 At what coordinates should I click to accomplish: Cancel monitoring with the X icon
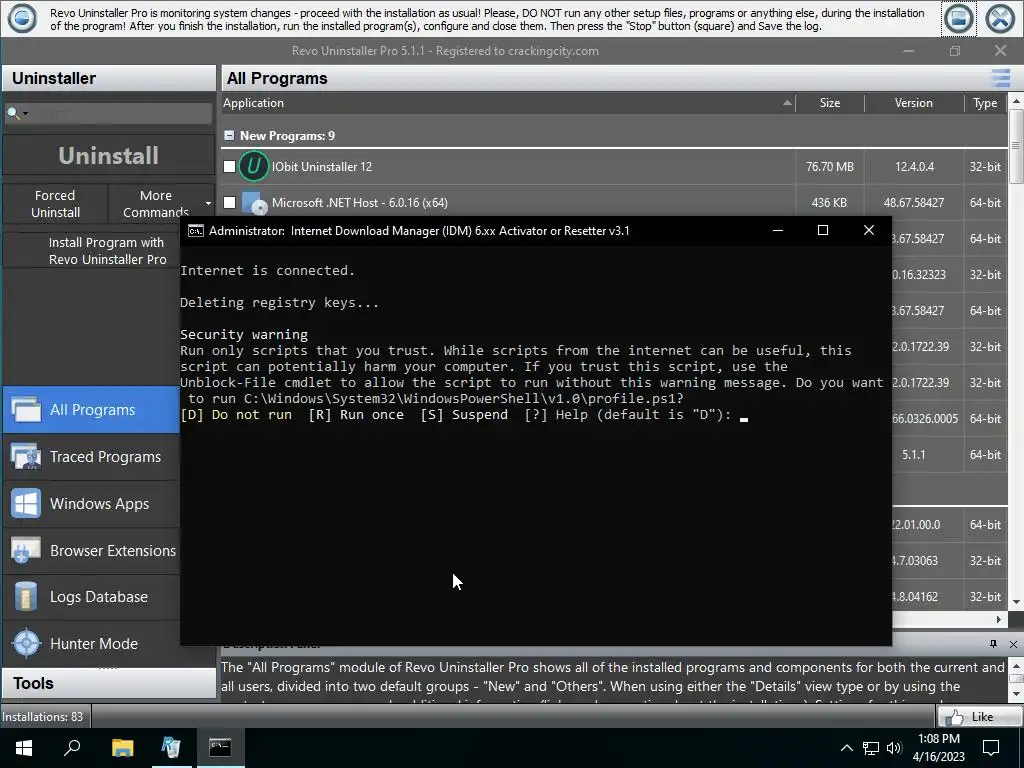coord(1000,18)
